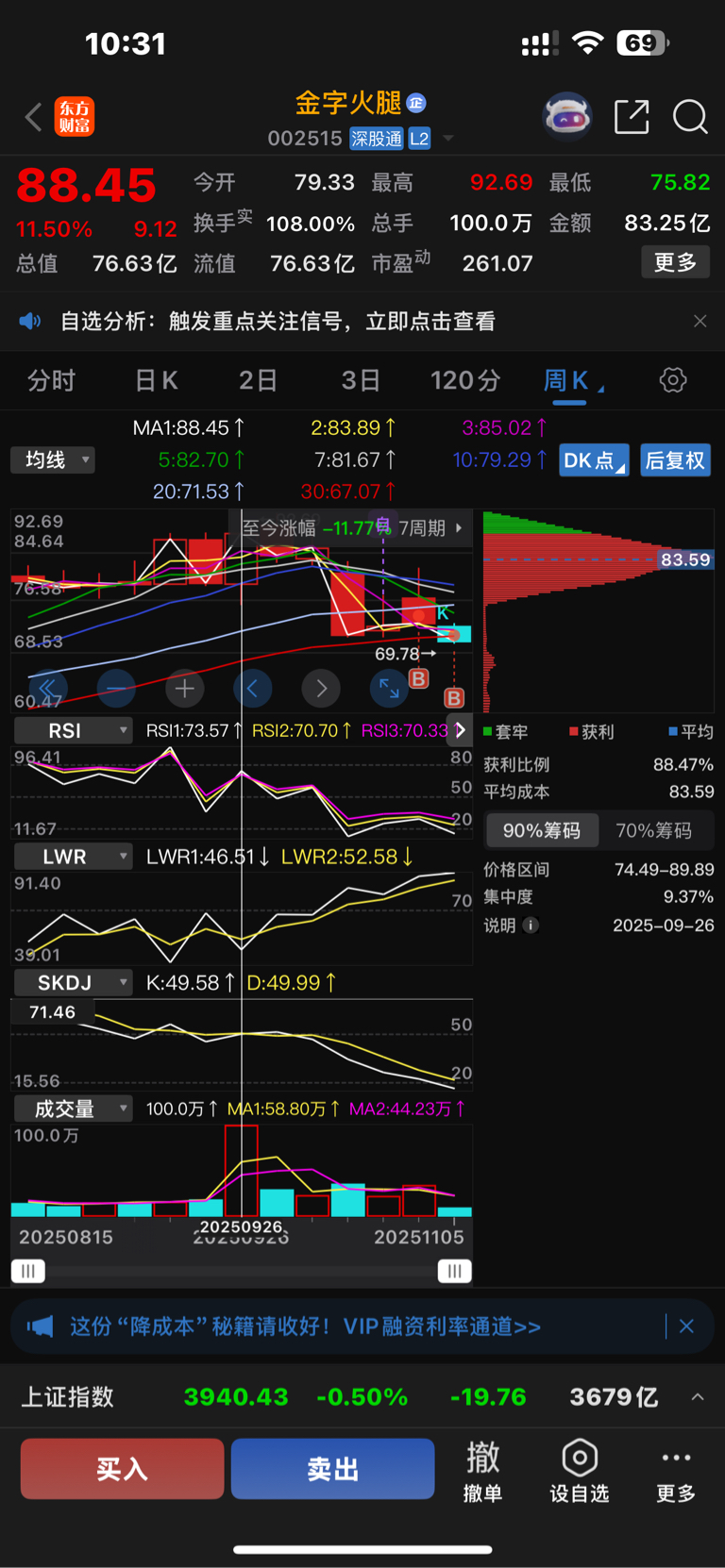The width and height of the screenshot is (725, 1568).
Task: Zoom in chart with plus button
Action: click(184, 689)
